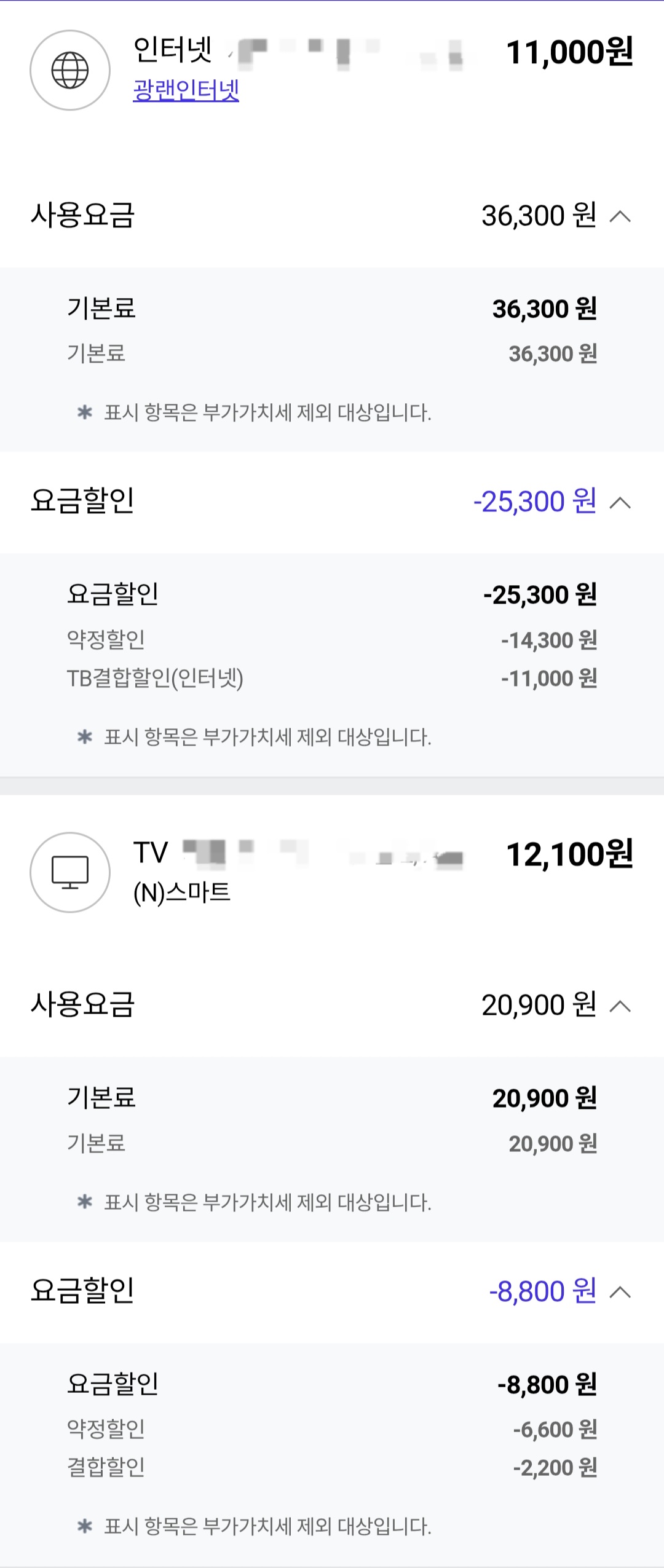This screenshot has width=664, height=1568.
Task: Select the TB결합할인(인터넷) discount row
Action: [332, 679]
